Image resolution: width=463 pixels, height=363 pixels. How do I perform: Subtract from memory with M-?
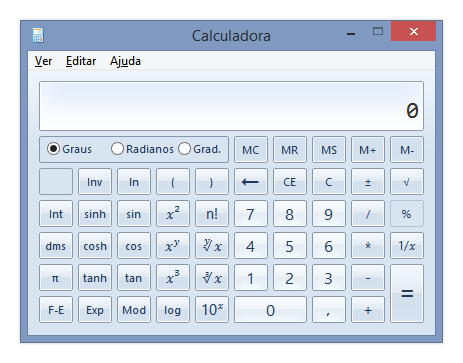coord(407,150)
